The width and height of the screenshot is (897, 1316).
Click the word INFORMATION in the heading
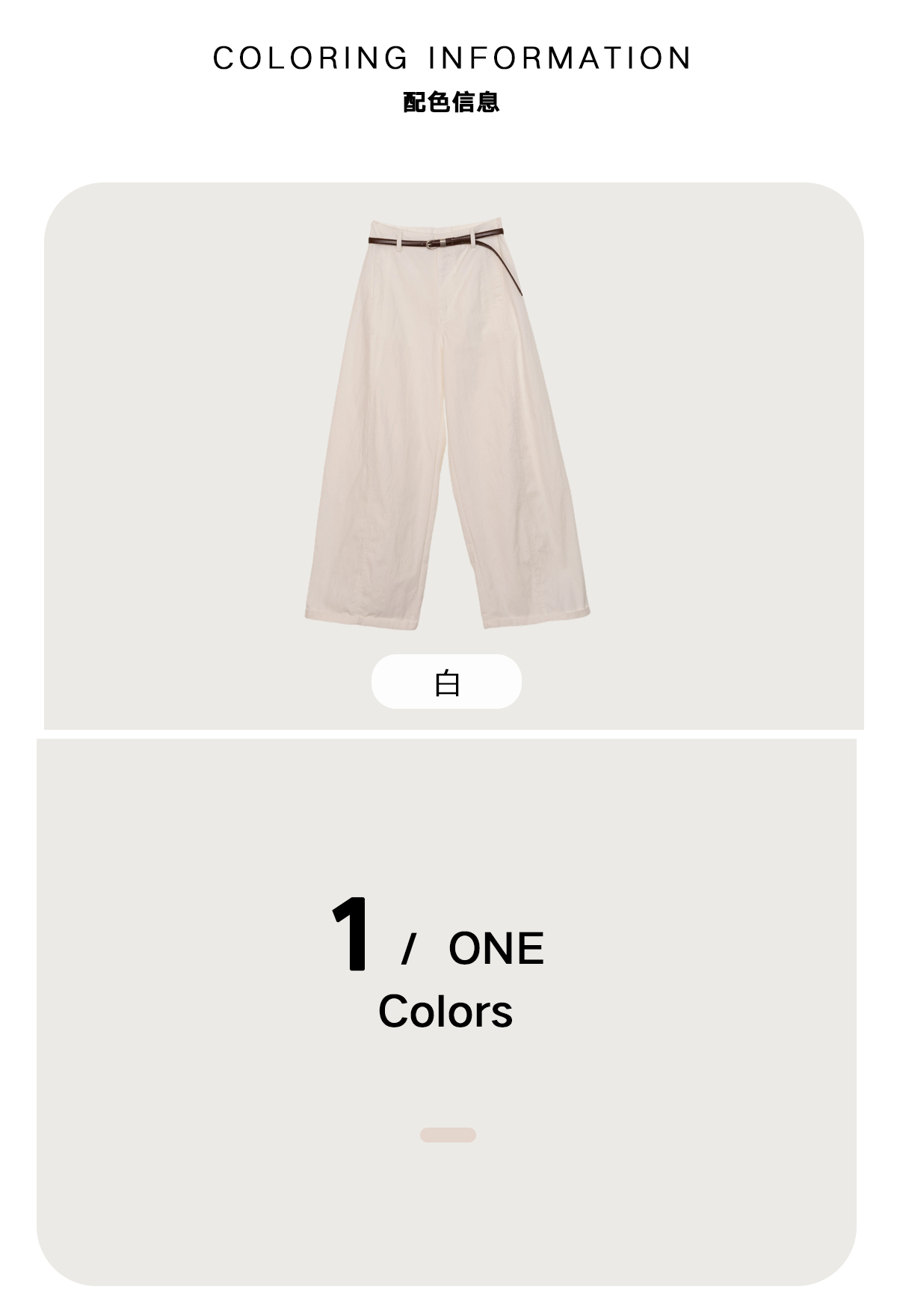pos(560,58)
